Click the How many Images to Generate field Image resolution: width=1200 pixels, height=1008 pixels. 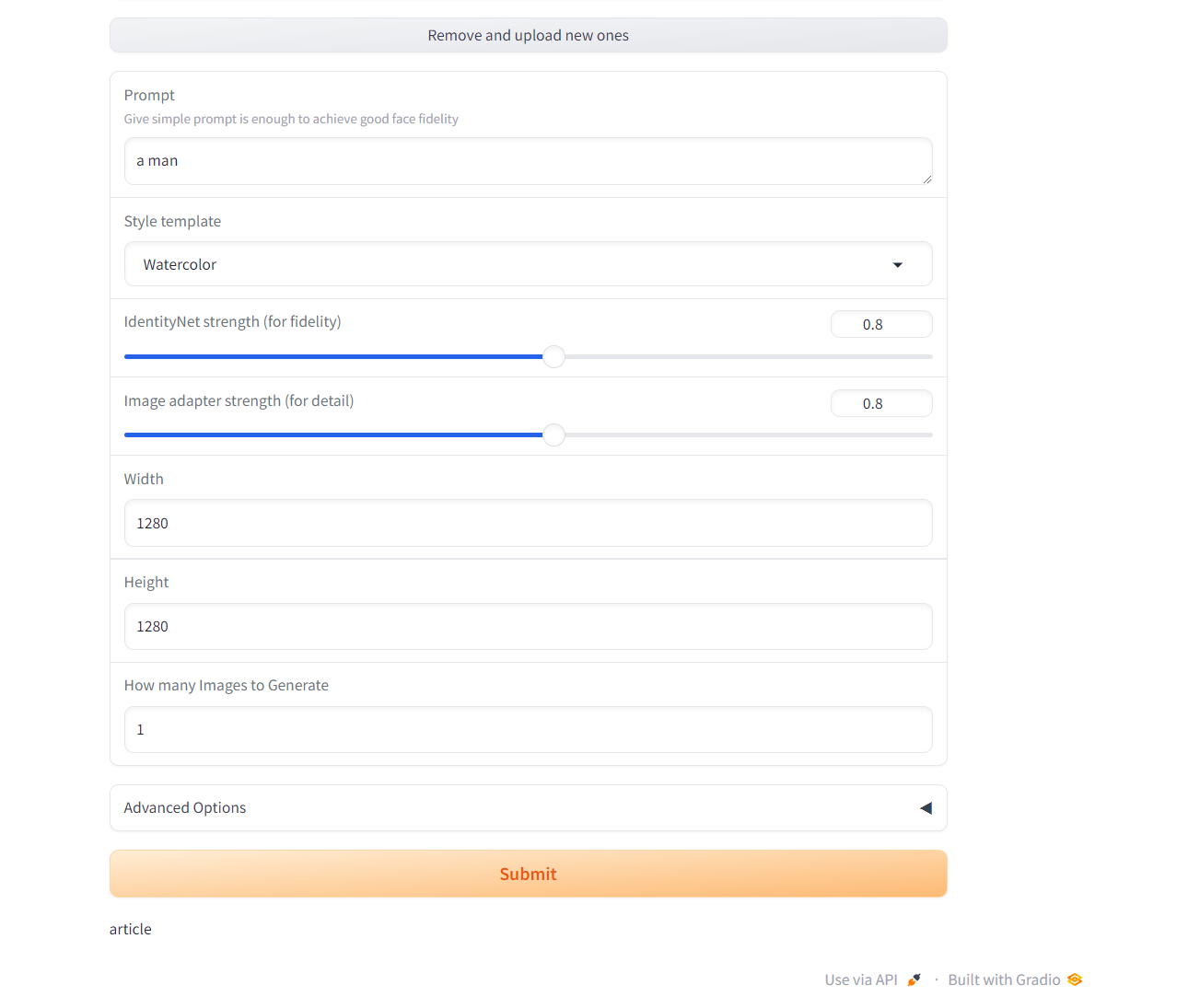pyautogui.click(x=528, y=729)
